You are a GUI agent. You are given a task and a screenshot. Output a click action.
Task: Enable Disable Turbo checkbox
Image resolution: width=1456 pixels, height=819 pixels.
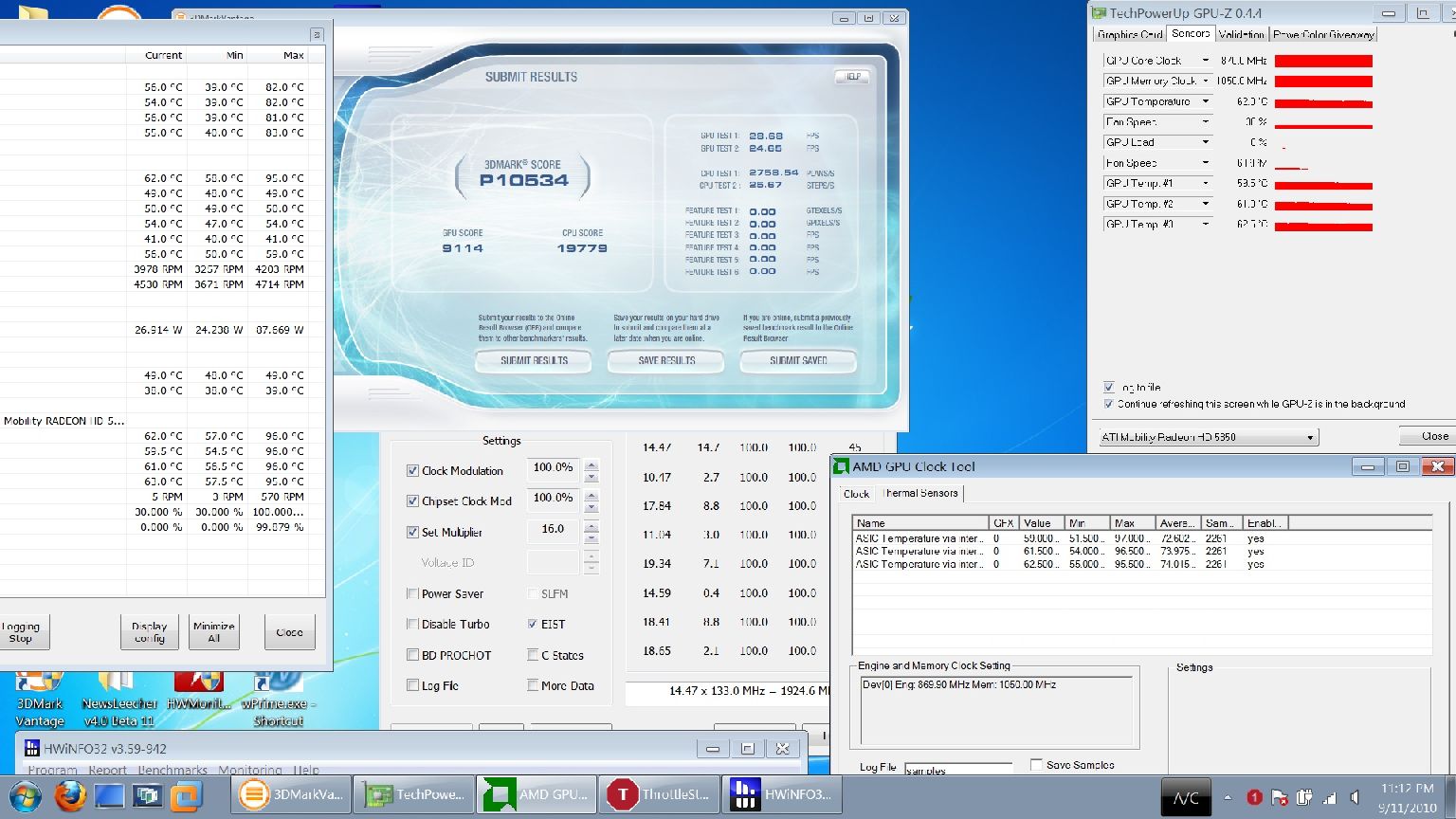412,624
